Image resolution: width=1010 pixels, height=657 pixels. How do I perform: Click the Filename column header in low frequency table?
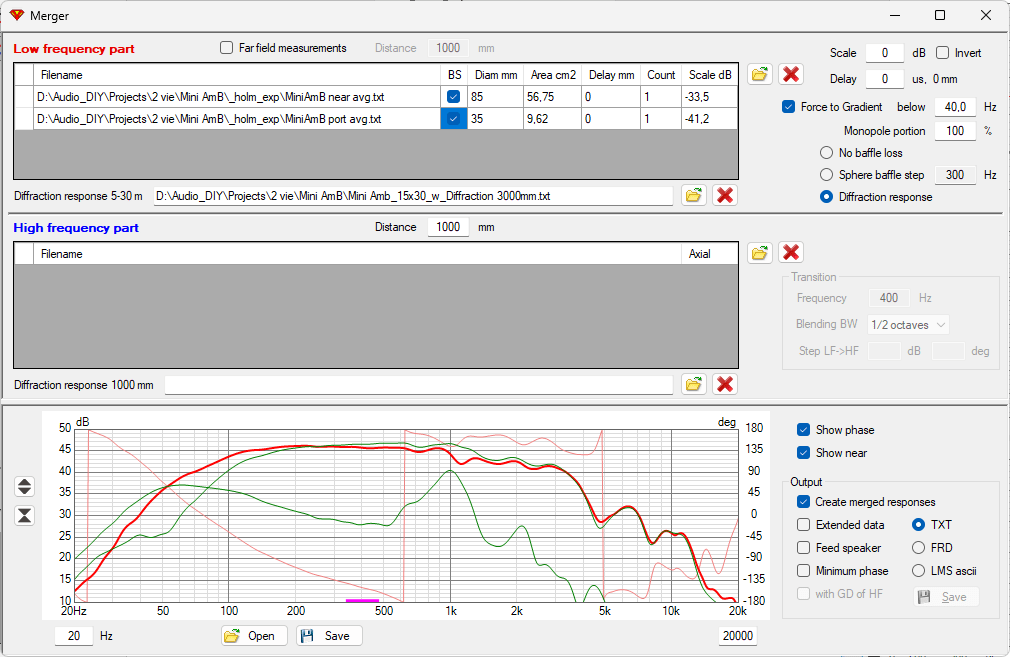[237, 75]
